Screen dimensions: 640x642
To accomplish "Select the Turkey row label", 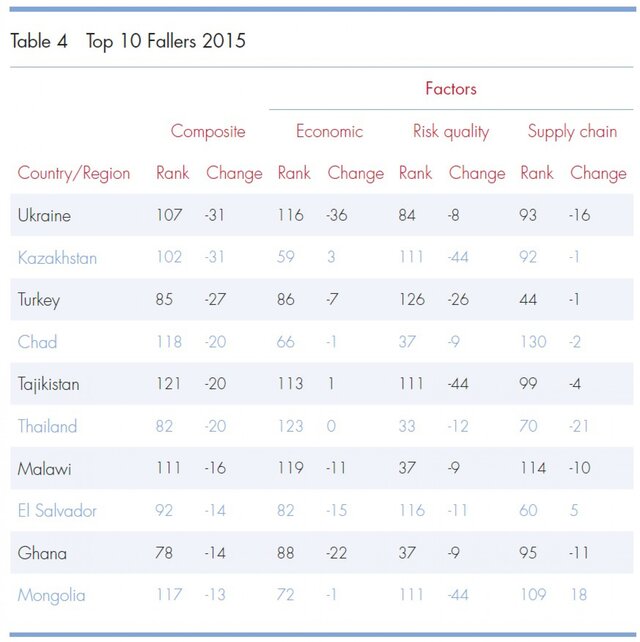I will click(38, 301).
